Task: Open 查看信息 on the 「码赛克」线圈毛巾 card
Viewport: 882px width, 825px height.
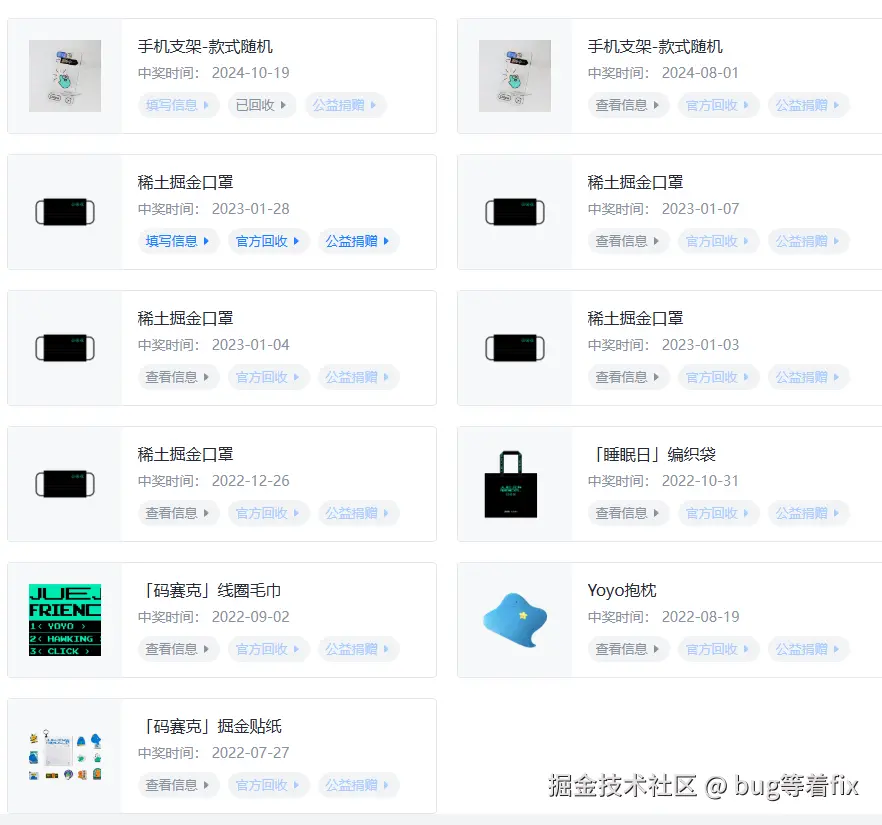Action: point(177,649)
